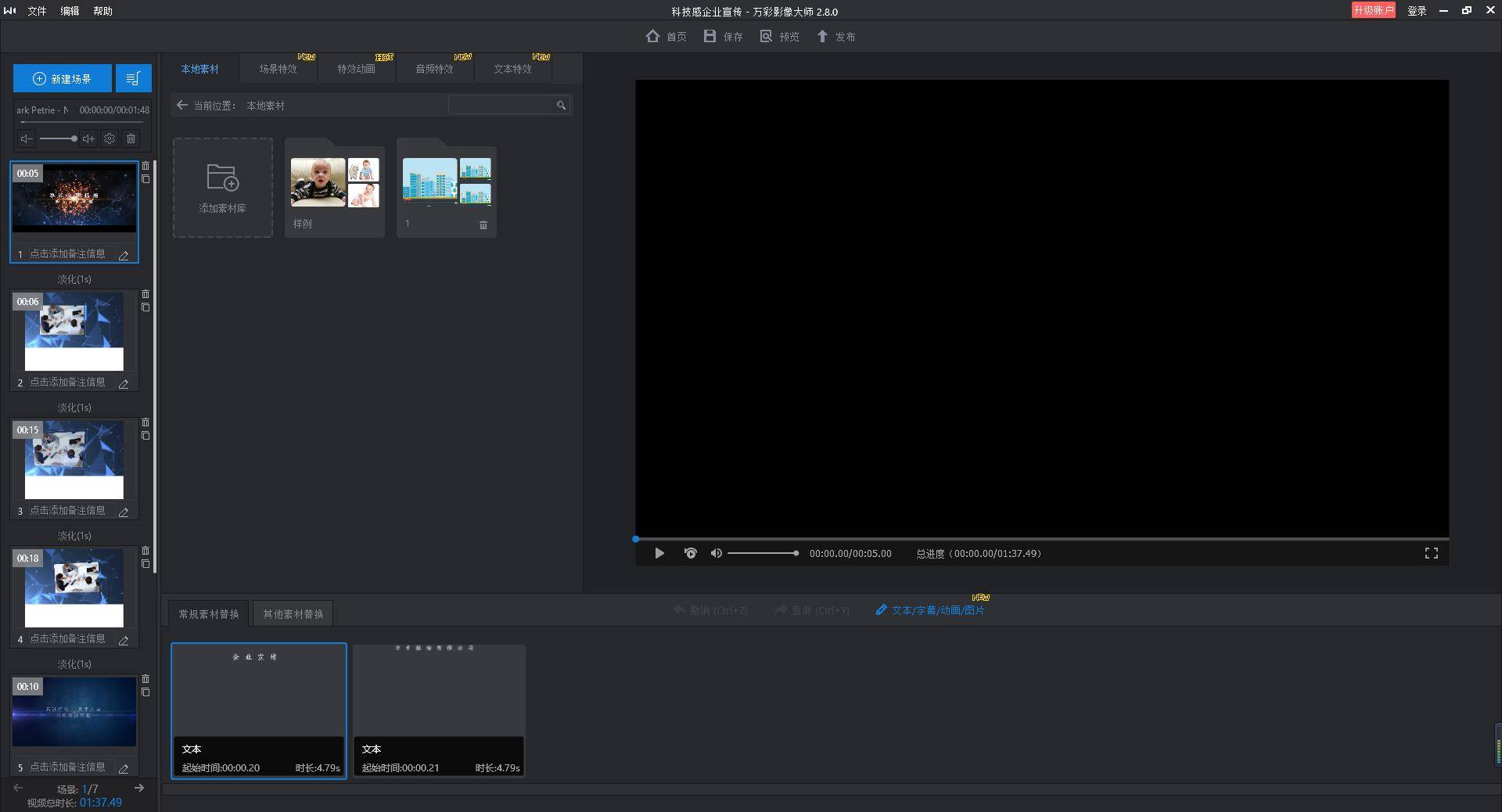Duplicate scene 3 with copy icon
1502x812 pixels.
(146, 436)
